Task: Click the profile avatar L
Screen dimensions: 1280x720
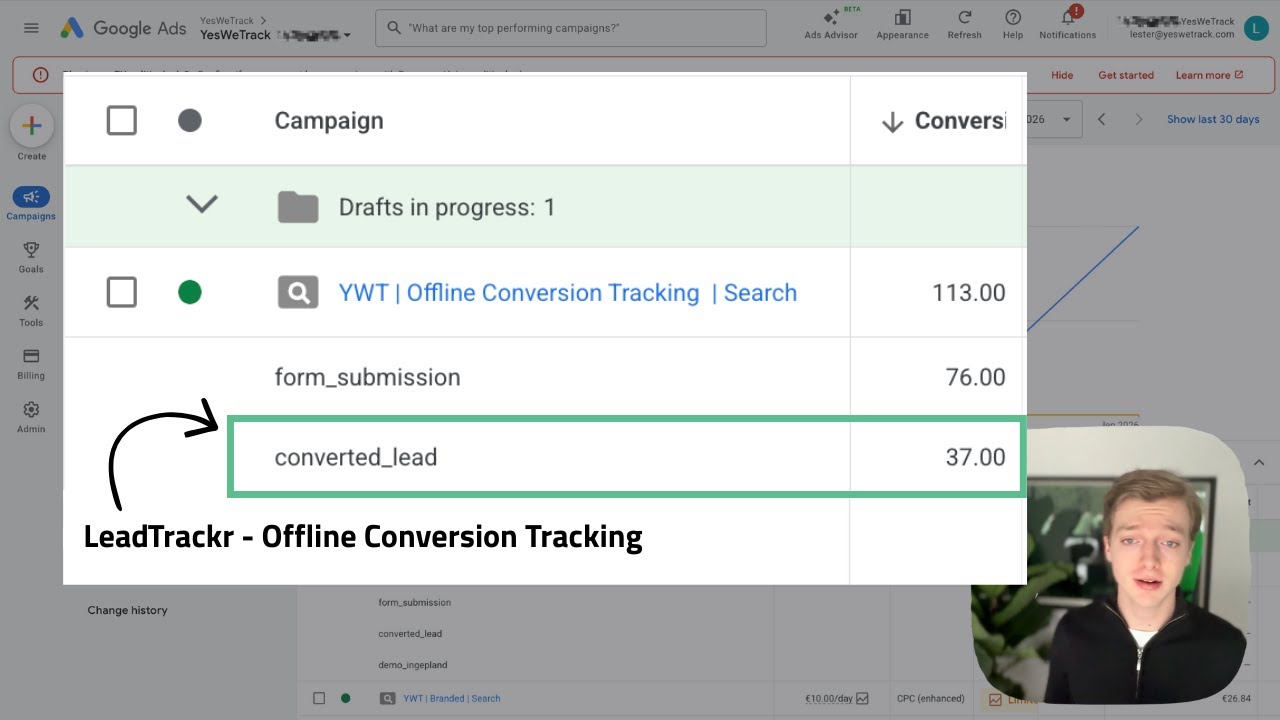Action: (1256, 28)
